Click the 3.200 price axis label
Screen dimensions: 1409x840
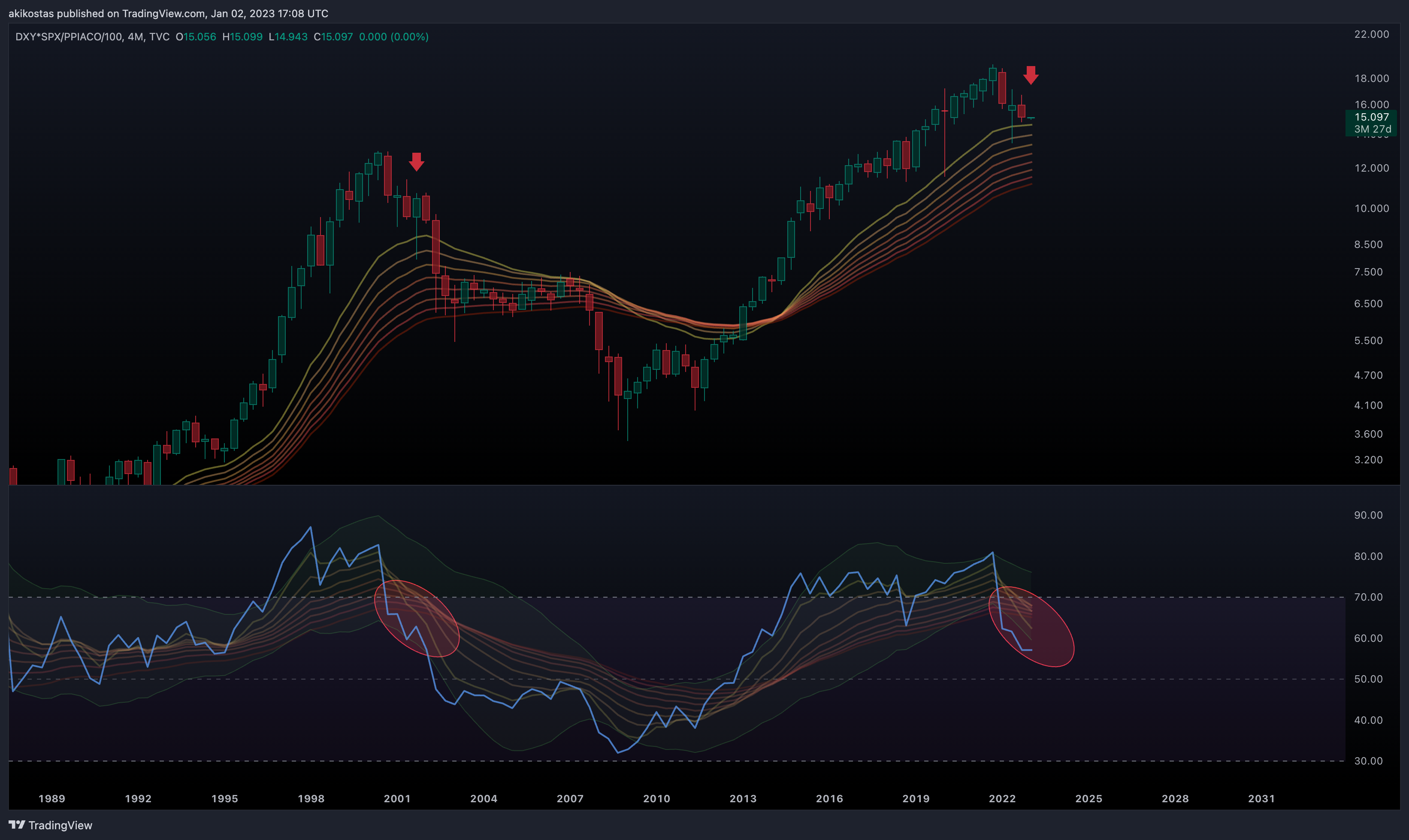(x=1368, y=459)
